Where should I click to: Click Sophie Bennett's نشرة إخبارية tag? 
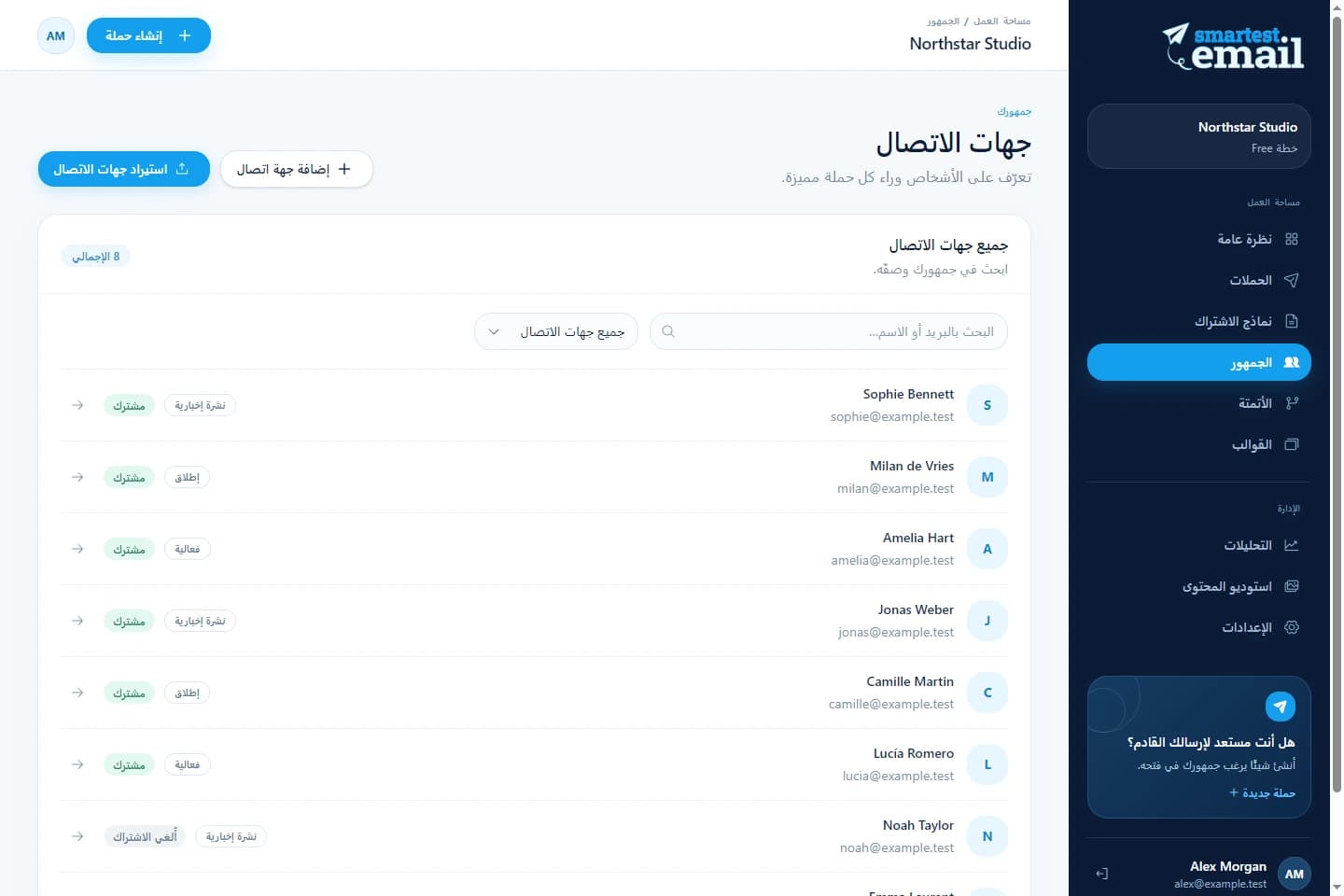pyautogui.click(x=200, y=405)
